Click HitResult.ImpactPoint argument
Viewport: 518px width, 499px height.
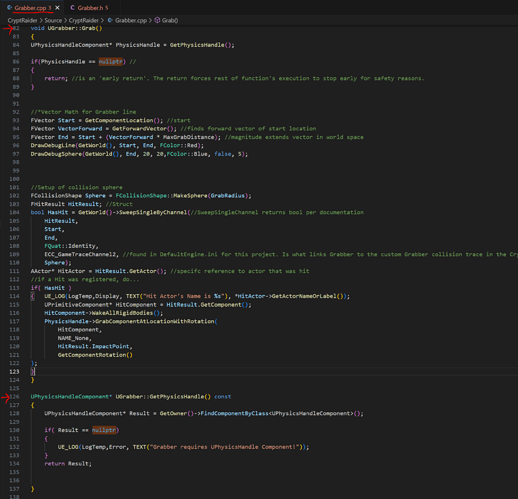tap(94, 346)
